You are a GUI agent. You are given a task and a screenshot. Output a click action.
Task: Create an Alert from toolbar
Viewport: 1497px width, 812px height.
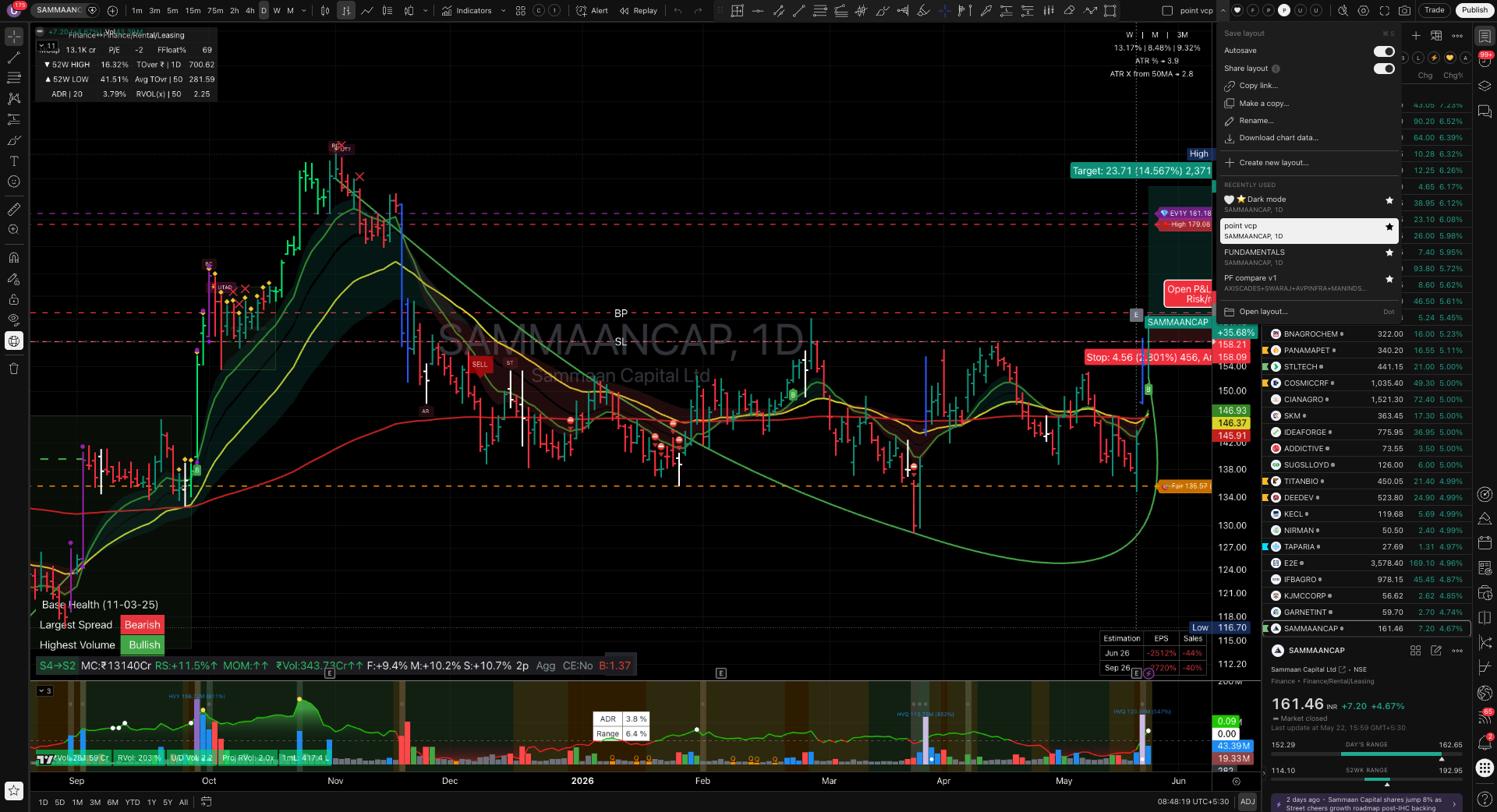pos(593,11)
